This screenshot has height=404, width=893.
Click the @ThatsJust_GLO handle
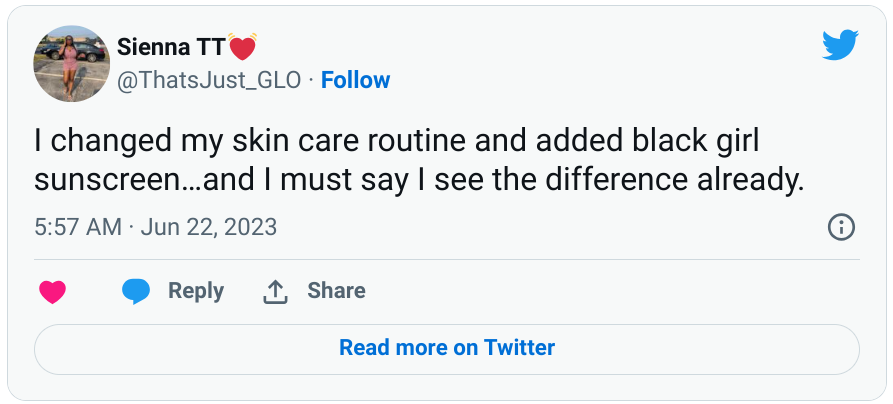click(x=209, y=80)
